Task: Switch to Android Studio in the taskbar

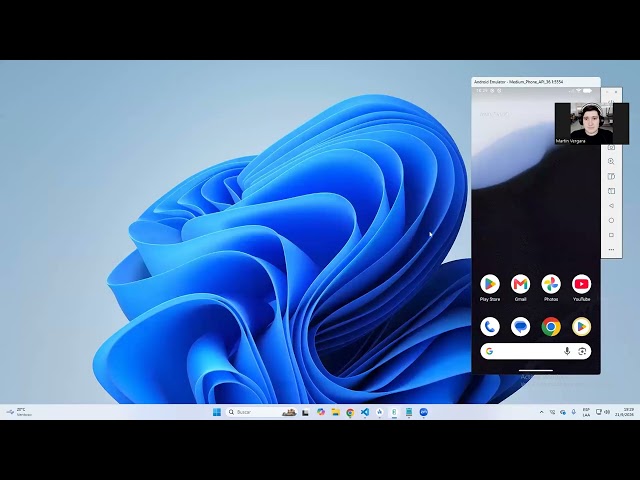Action: pyautogui.click(x=380, y=412)
